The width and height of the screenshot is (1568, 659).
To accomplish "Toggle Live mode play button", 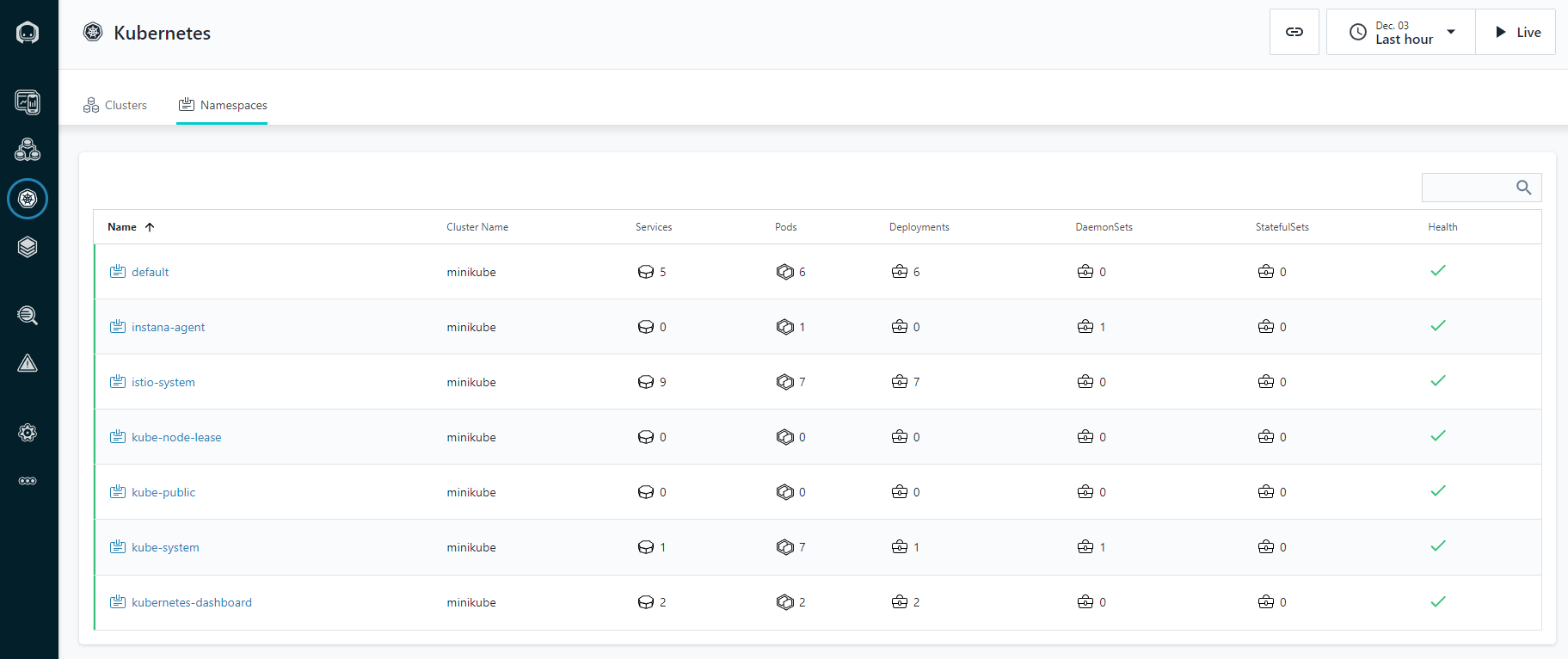I will click(x=1516, y=32).
